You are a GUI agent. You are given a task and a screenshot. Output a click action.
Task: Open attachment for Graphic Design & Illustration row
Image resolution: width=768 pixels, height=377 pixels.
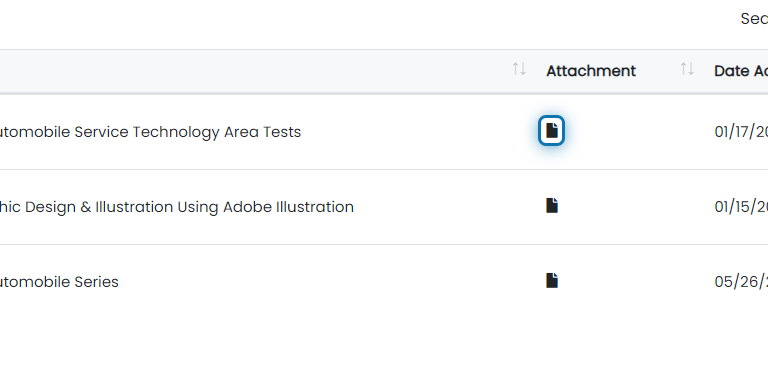[x=552, y=206]
